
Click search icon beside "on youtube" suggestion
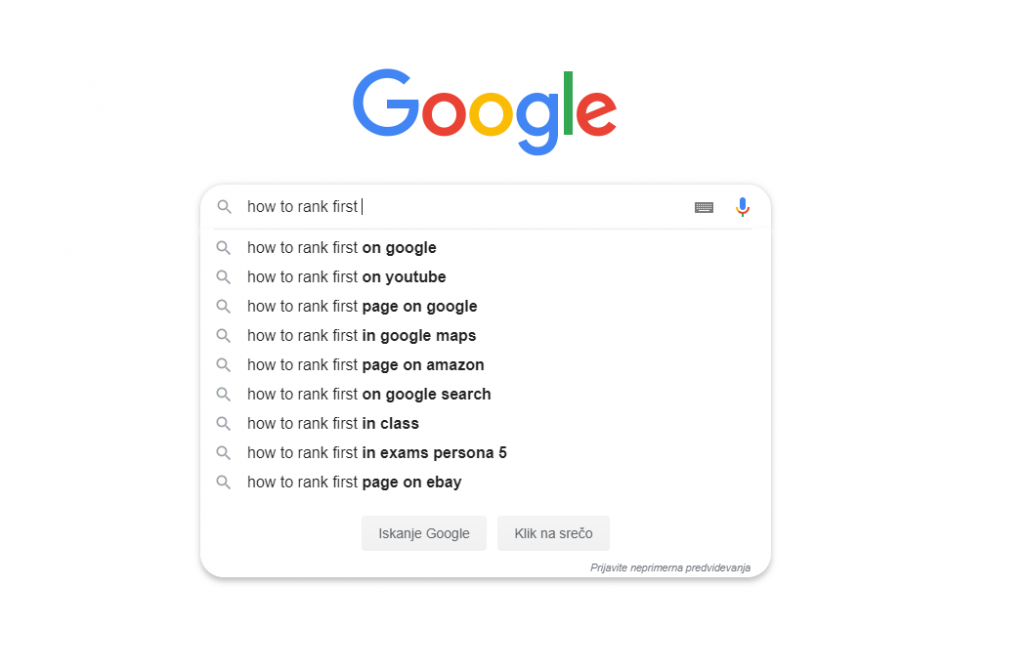pos(224,277)
